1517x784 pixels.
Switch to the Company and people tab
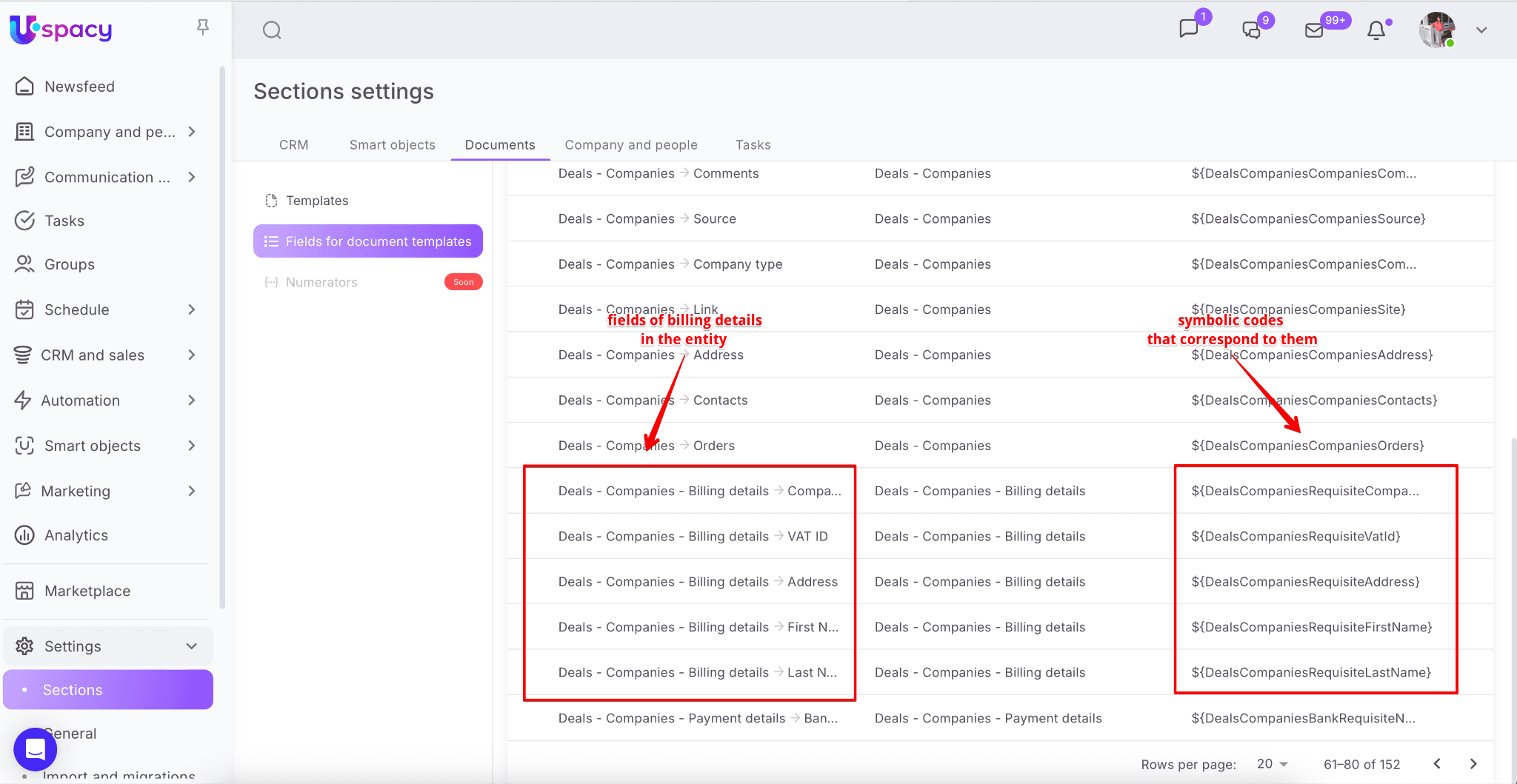[631, 145]
